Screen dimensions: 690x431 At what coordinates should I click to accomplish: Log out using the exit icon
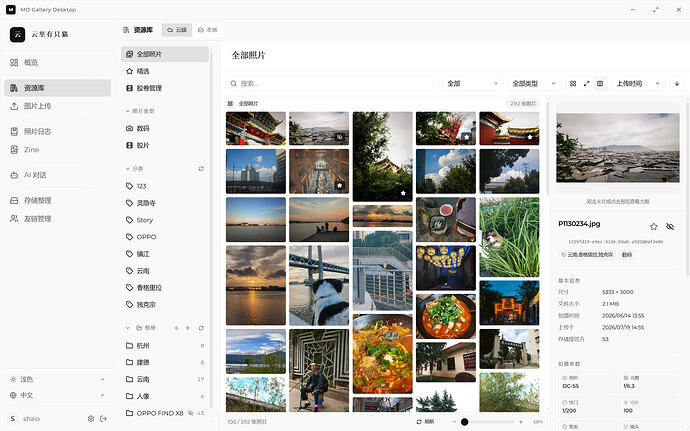103,419
